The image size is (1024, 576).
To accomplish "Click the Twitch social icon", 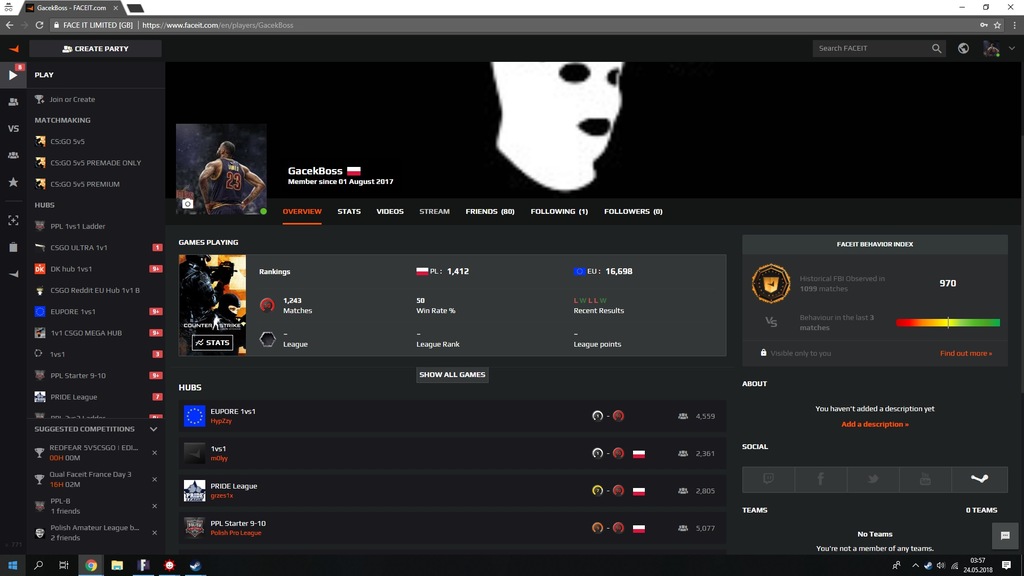I will [x=769, y=479].
